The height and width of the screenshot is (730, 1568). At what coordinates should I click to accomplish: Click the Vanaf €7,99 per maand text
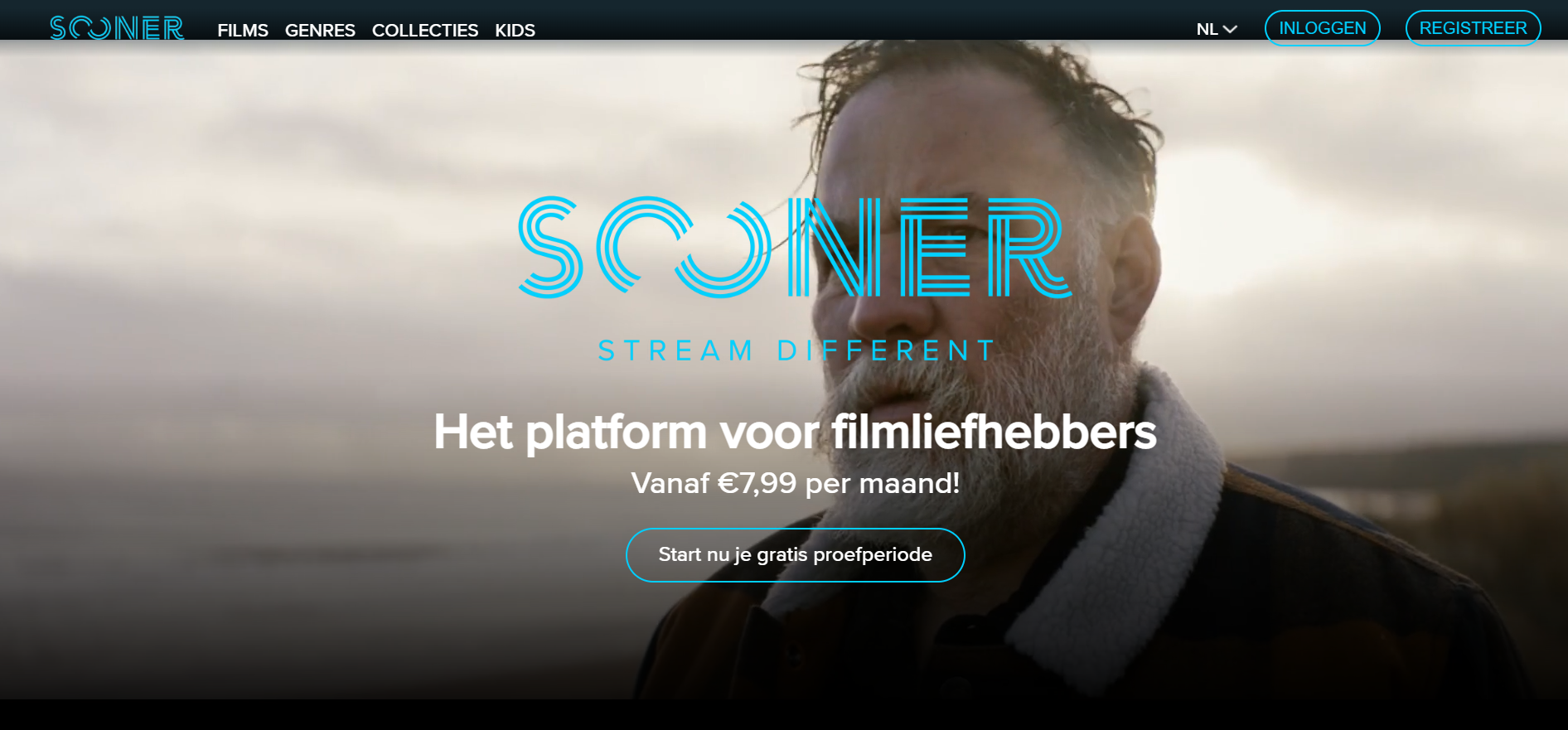[795, 483]
